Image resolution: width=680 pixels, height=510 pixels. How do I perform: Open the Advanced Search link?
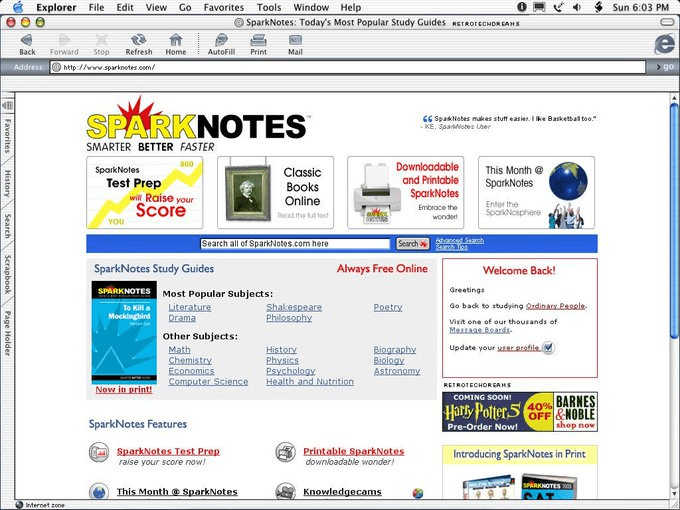point(460,241)
